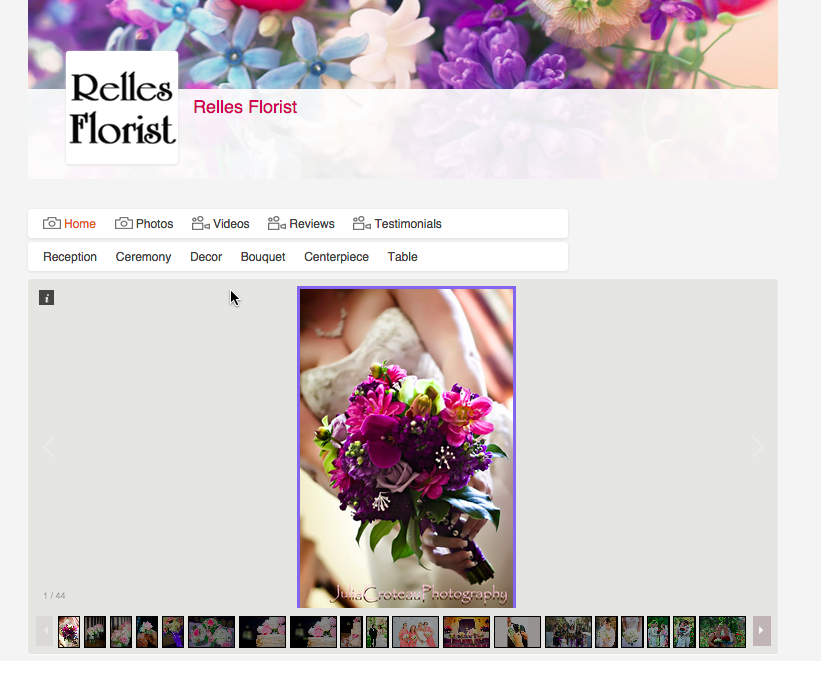The width and height of the screenshot is (821, 691).
Task: Advance the thumbnail strip with its right arrow
Action: (762, 631)
